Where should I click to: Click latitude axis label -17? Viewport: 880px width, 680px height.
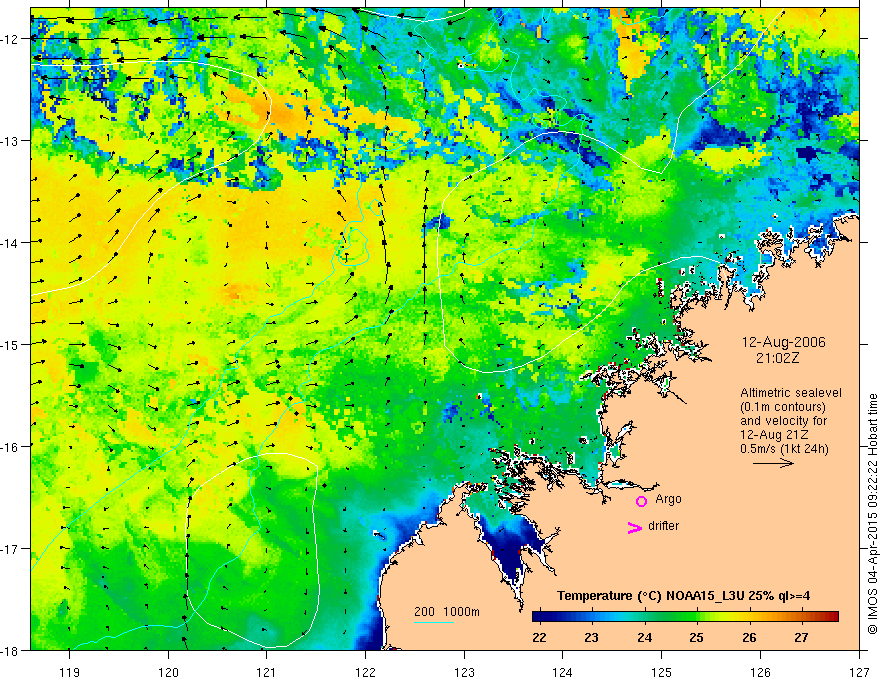pos(11,549)
